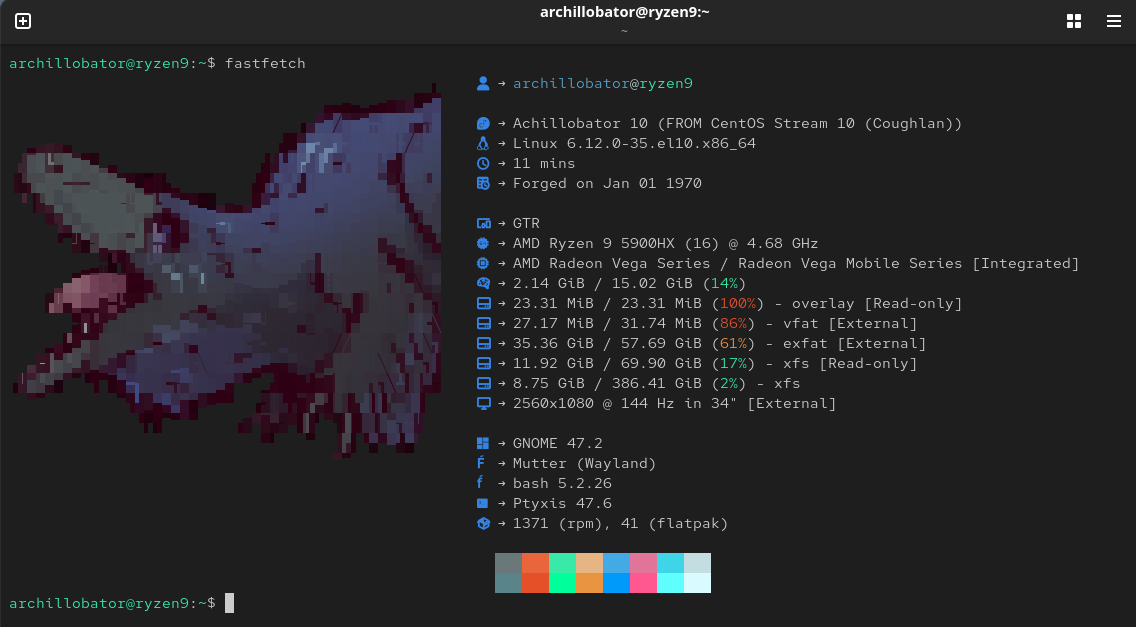This screenshot has height=627, width=1136.
Task: Click the bottom archillobator@ryzen9 prompt text
Action: pyautogui.click(x=112, y=603)
